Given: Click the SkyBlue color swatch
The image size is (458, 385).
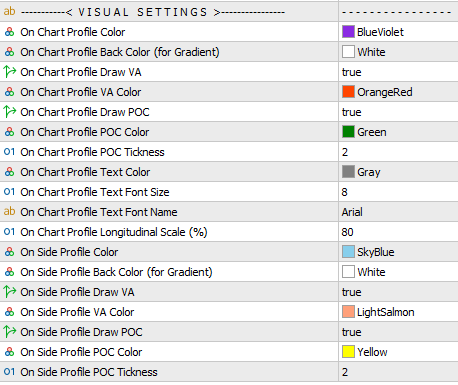Looking at the screenshot, I should pos(348,252).
